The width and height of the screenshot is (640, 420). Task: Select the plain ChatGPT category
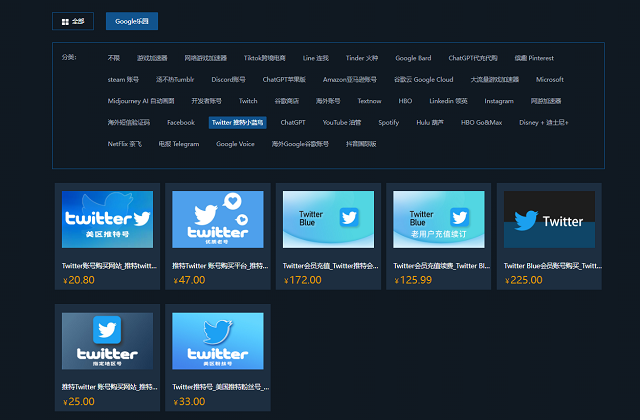293,122
